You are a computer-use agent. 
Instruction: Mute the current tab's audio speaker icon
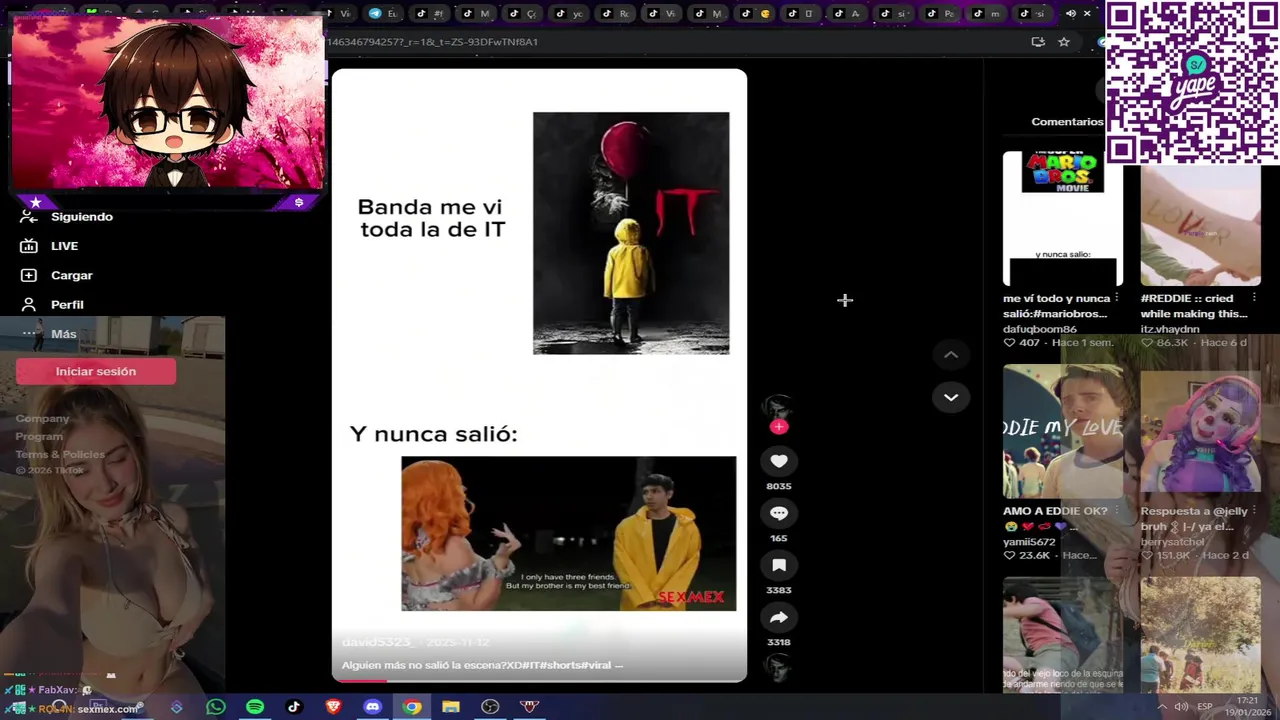click(1071, 14)
